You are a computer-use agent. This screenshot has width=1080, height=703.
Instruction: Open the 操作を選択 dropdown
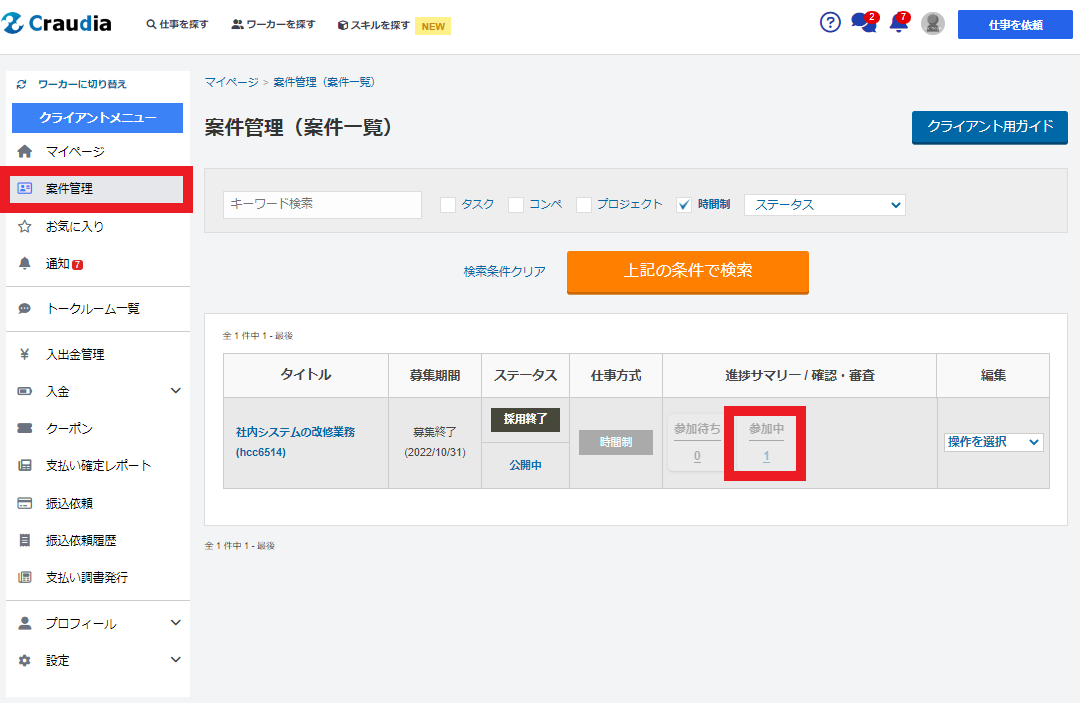993,442
